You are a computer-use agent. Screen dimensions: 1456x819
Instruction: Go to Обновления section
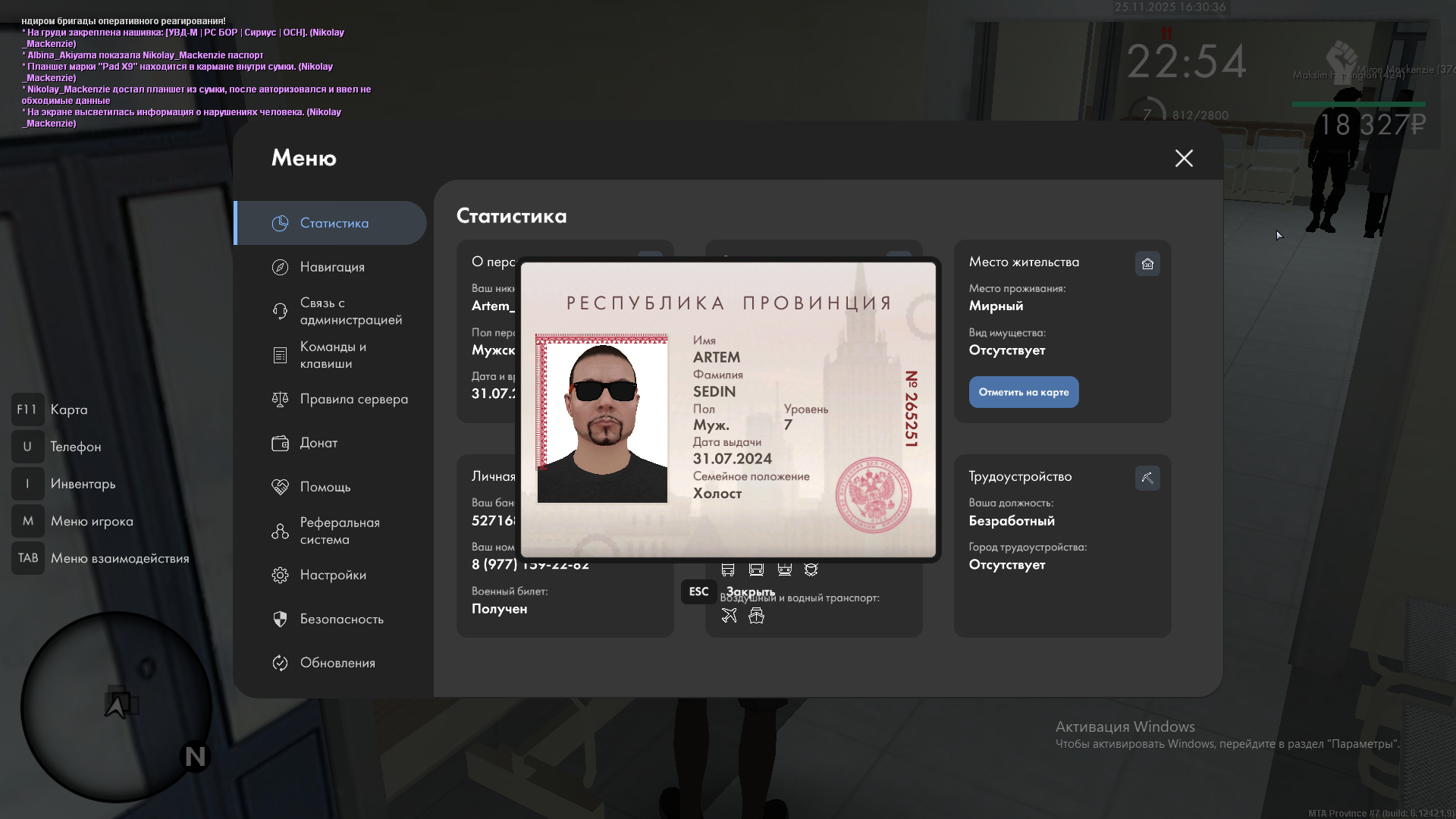point(337,663)
